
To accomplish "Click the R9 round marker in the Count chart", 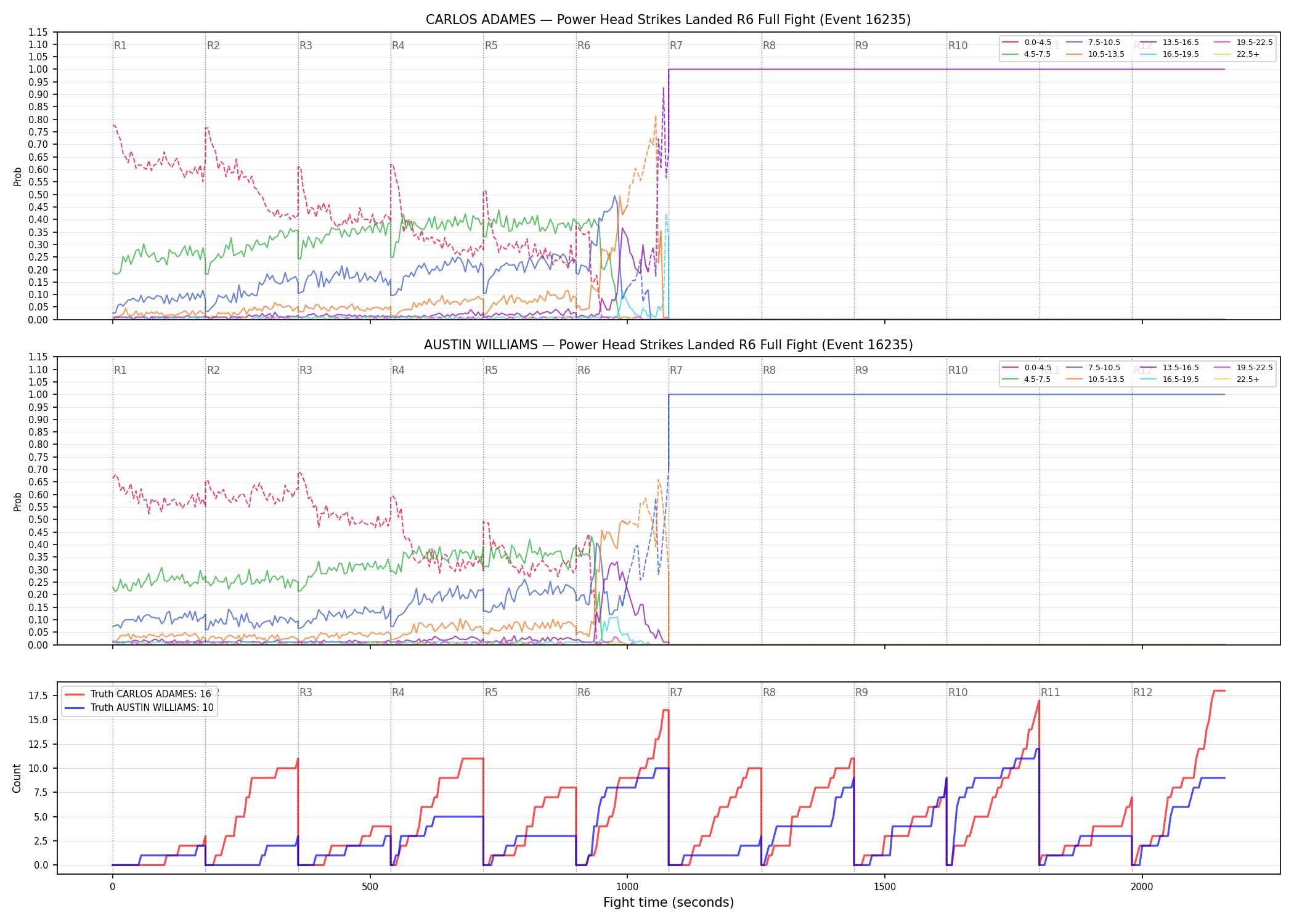I will pos(861,692).
